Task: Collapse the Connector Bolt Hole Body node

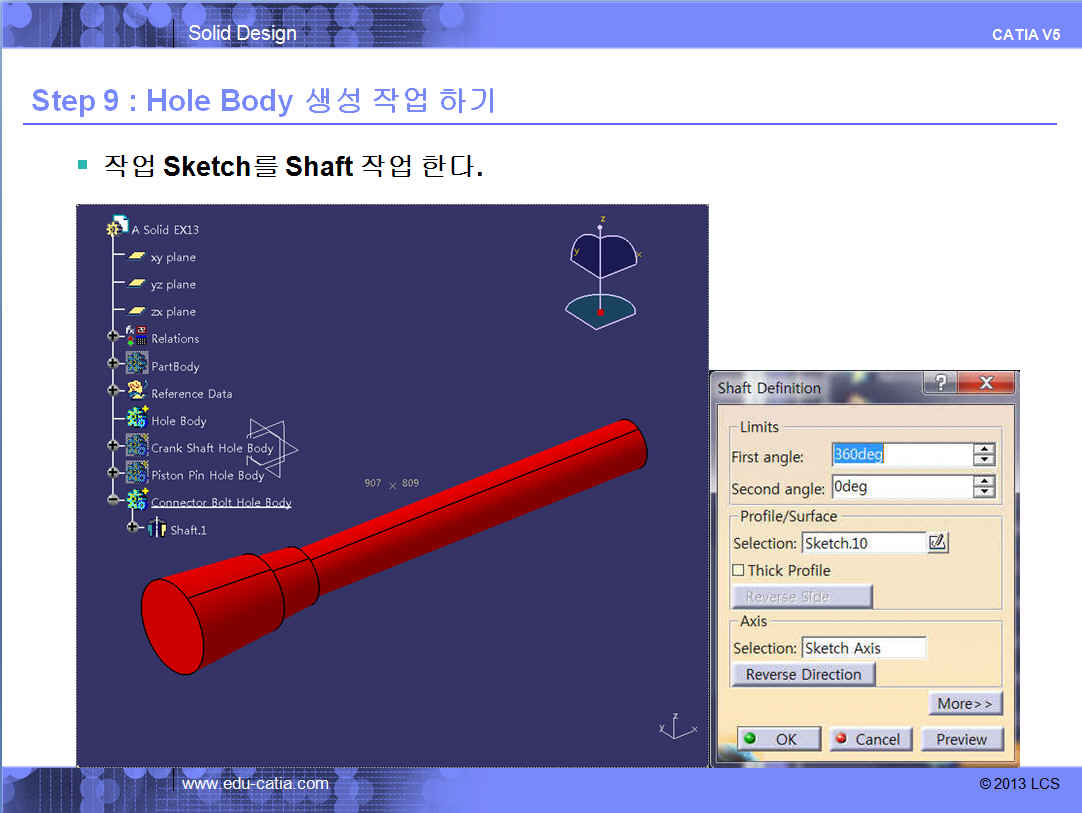Action: coord(114,501)
